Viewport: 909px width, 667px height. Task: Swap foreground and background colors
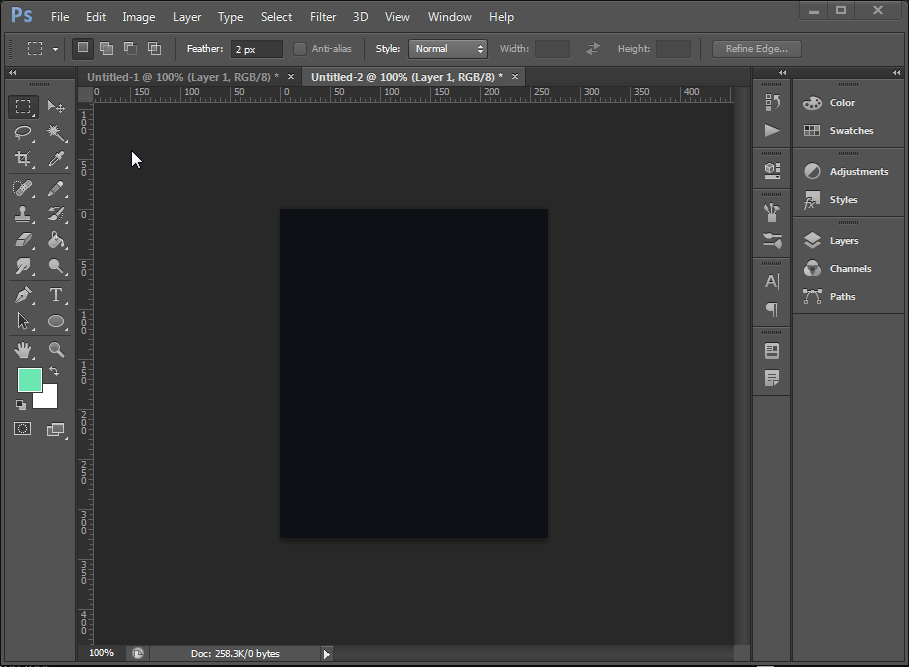click(x=56, y=370)
